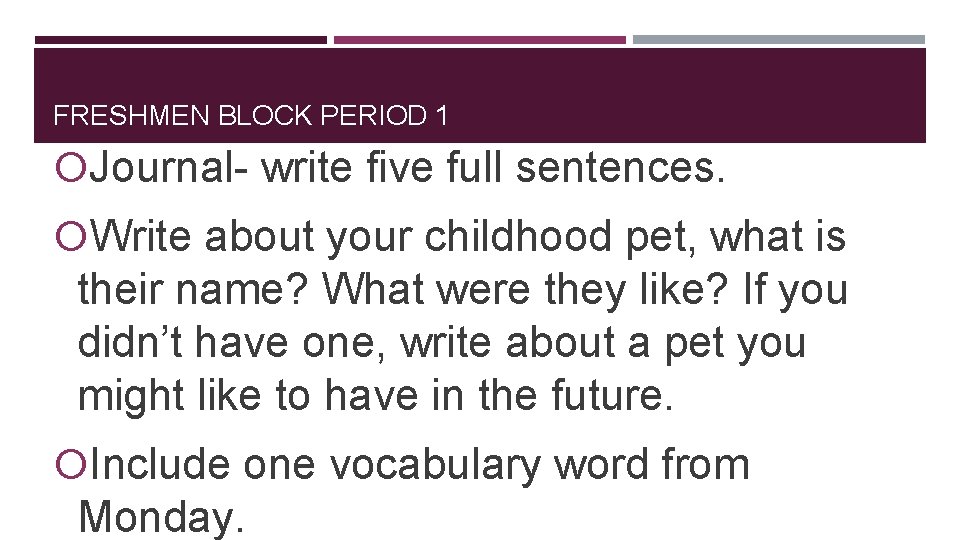Click empty area of maroon title banner
Viewport: 960px width, 540px height.
(x=700, y=95)
